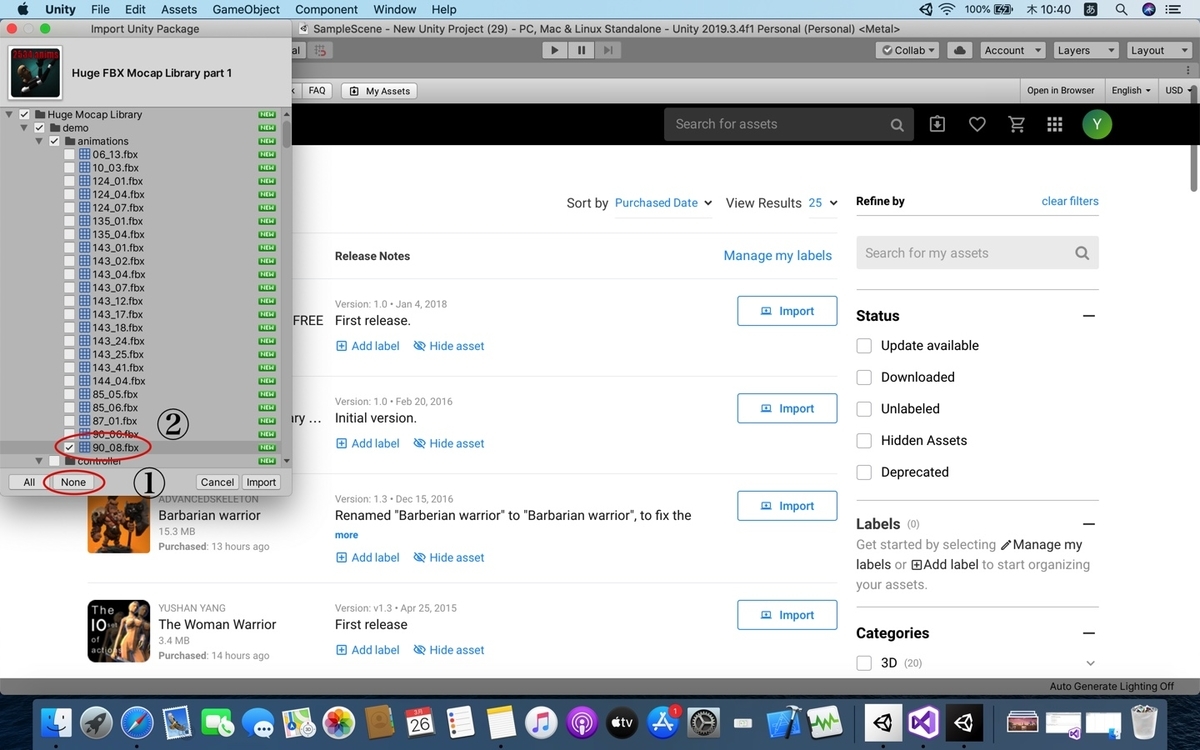Image resolution: width=1200 pixels, height=750 pixels.
Task: Open Sort by Purchased Date dropdown
Action: [663, 203]
